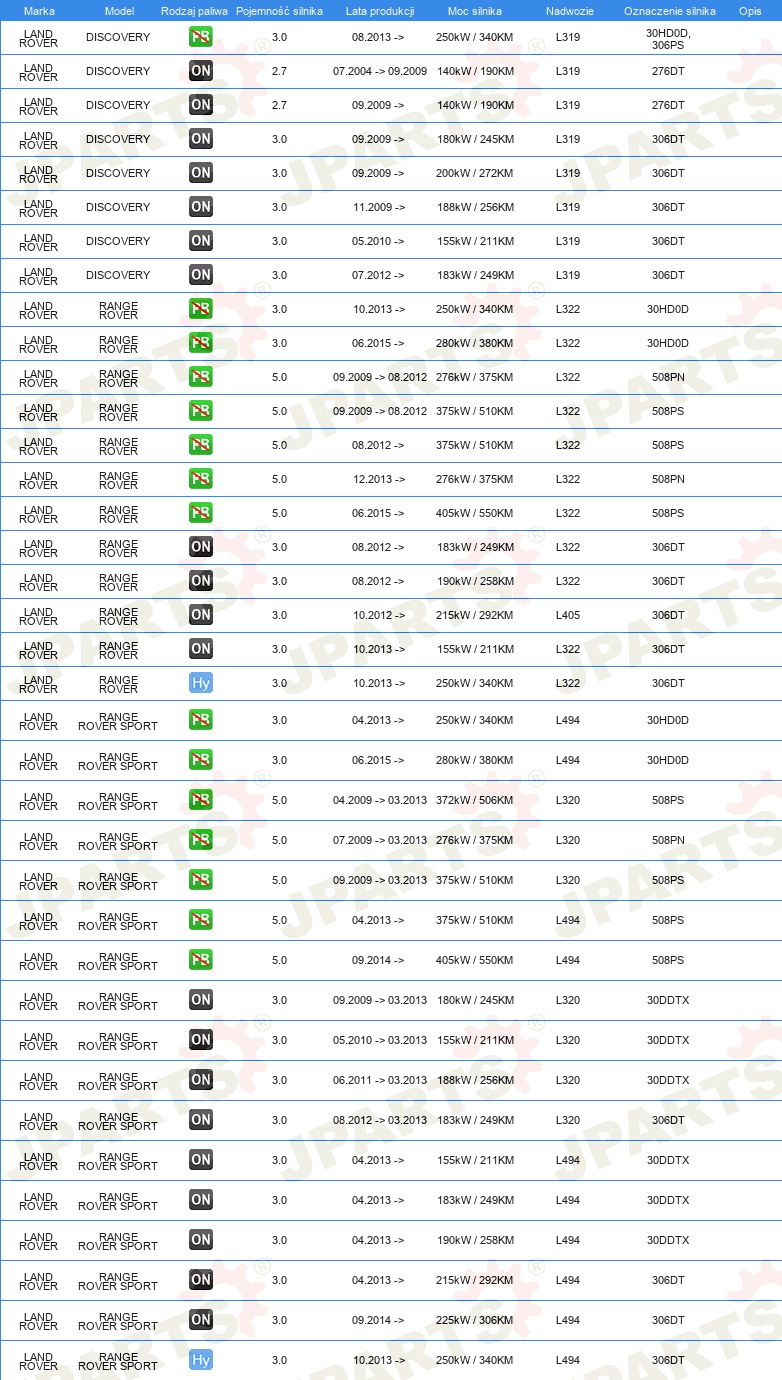The width and height of the screenshot is (782, 1380).
Task: Click diesel icon in Discovery 180kW / 245KM row
Action: [x=201, y=139]
